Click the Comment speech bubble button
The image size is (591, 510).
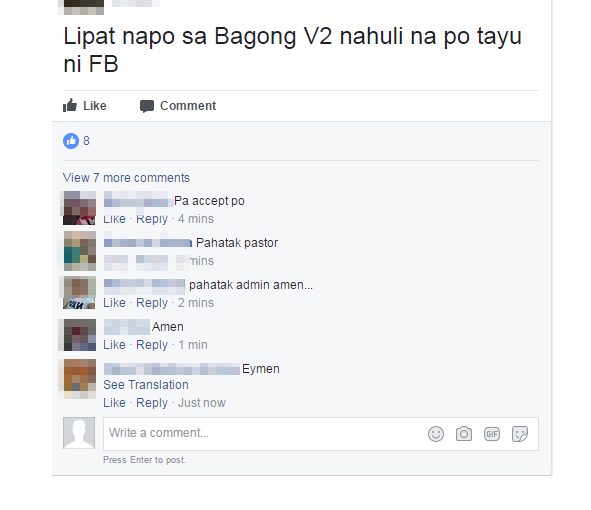click(x=178, y=106)
